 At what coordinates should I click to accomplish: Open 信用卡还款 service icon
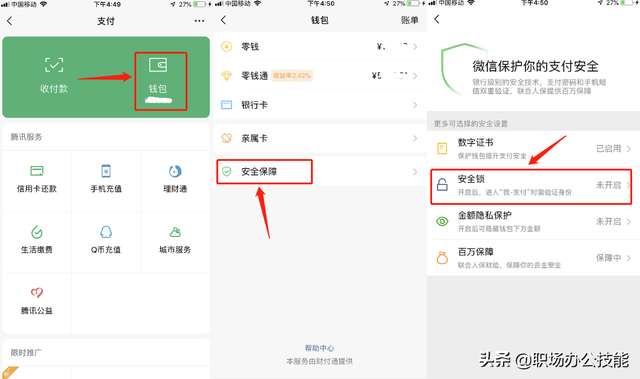coord(37,171)
